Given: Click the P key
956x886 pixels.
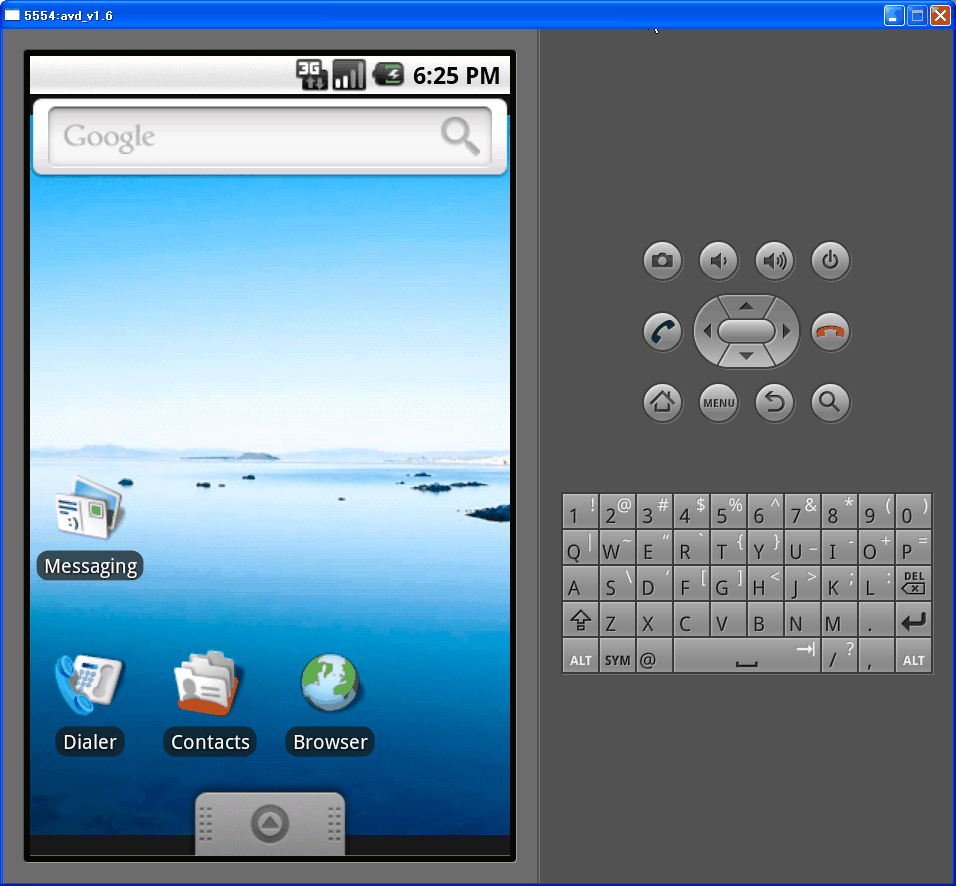Looking at the screenshot, I should (913, 547).
